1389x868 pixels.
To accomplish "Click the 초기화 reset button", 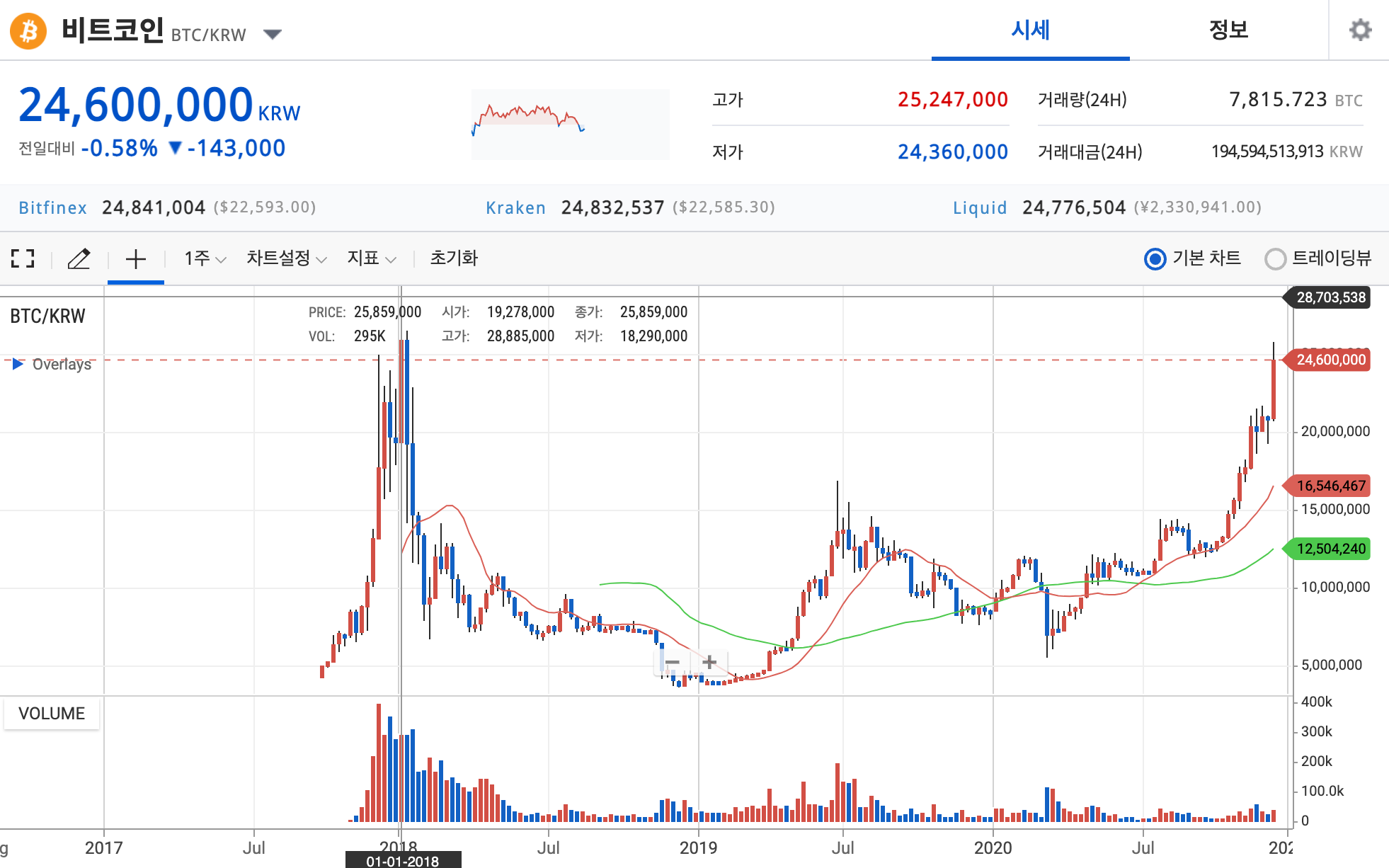I will pyautogui.click(x=454, y=258).
